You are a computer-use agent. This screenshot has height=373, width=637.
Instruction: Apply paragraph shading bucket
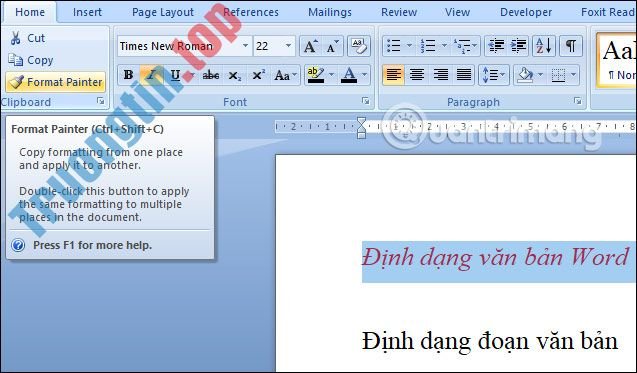pos(525,75)
